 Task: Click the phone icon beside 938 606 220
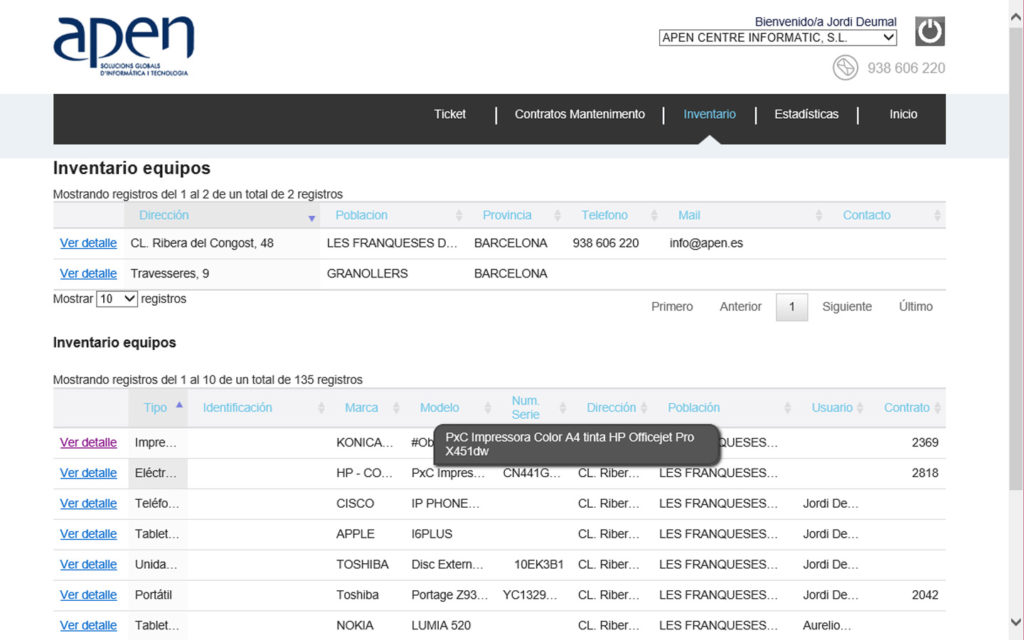pos(846,68)
